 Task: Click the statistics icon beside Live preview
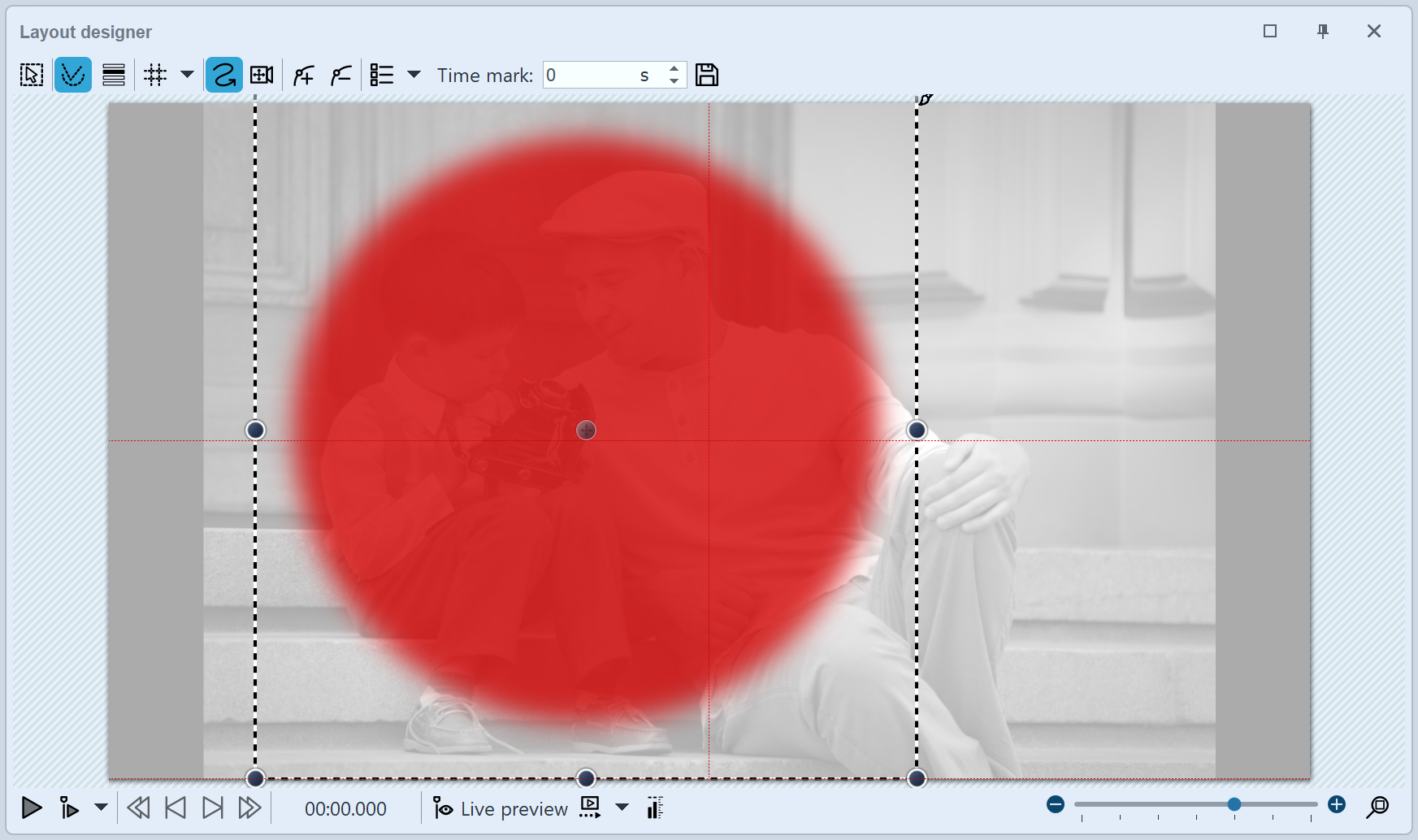(x=654, y=808)
